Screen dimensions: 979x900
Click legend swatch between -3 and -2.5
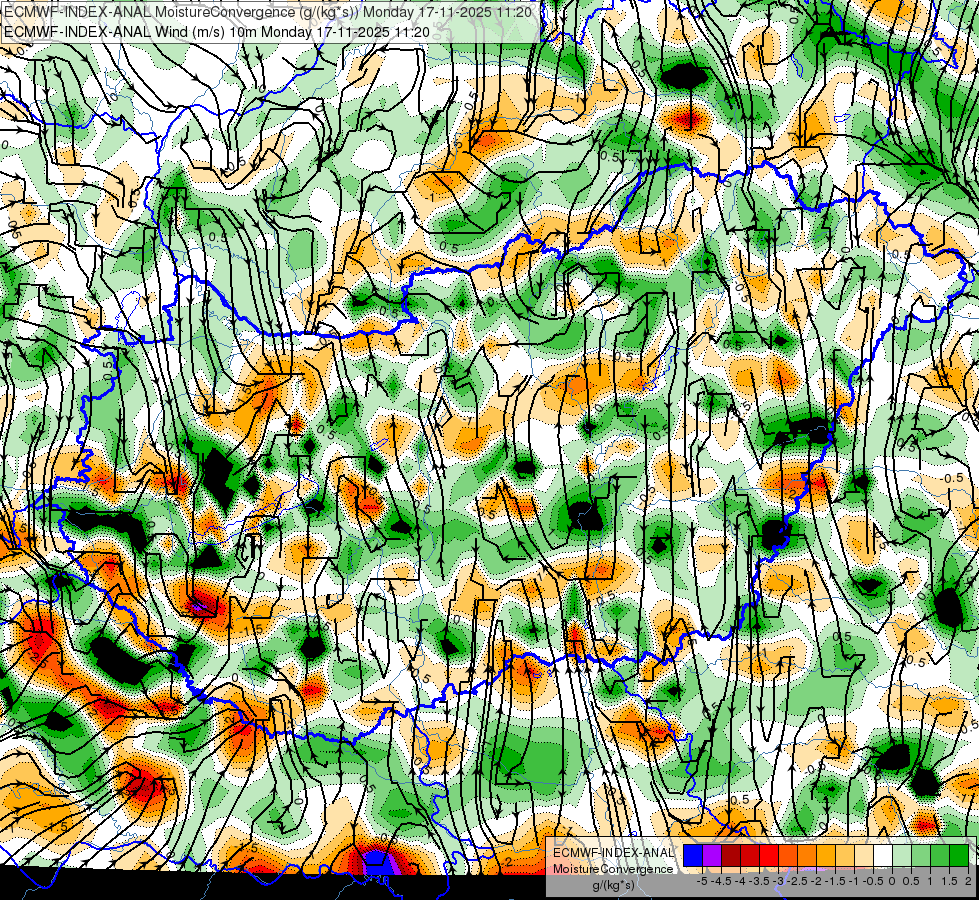pyautogui.click(x=788, y=856)
